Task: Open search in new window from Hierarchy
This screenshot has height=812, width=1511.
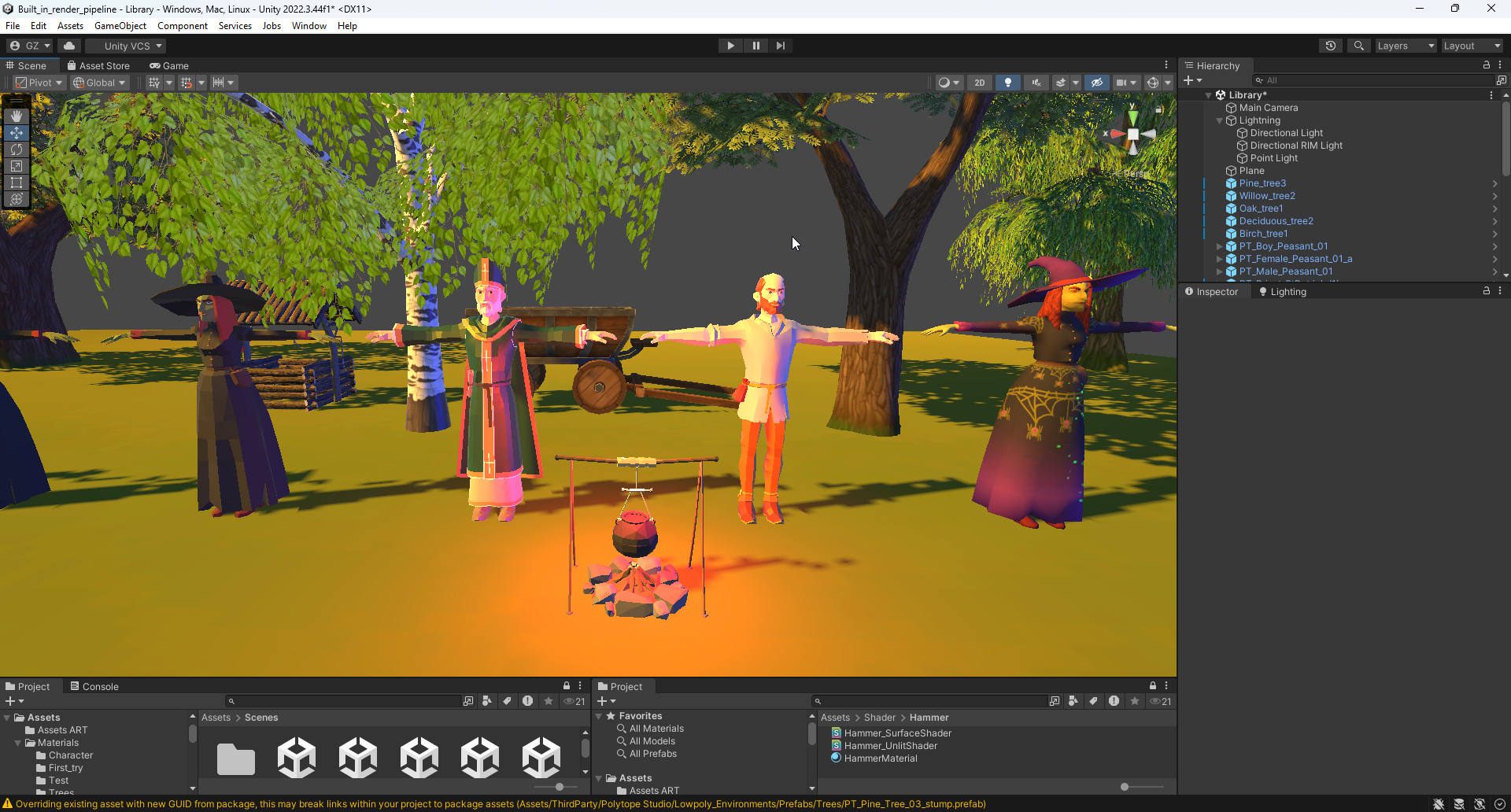Action: click(x=1501, y=80)
